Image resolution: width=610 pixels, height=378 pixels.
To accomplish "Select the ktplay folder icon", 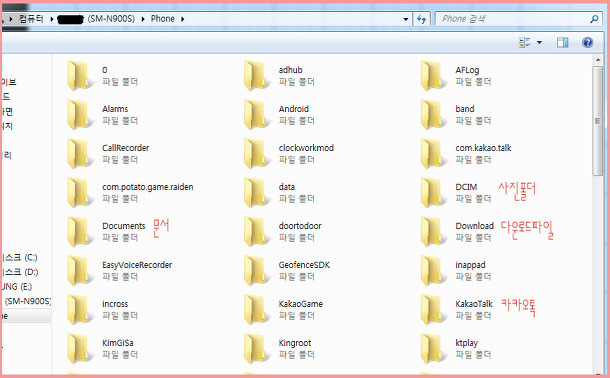I will click(x=433, y=348).
